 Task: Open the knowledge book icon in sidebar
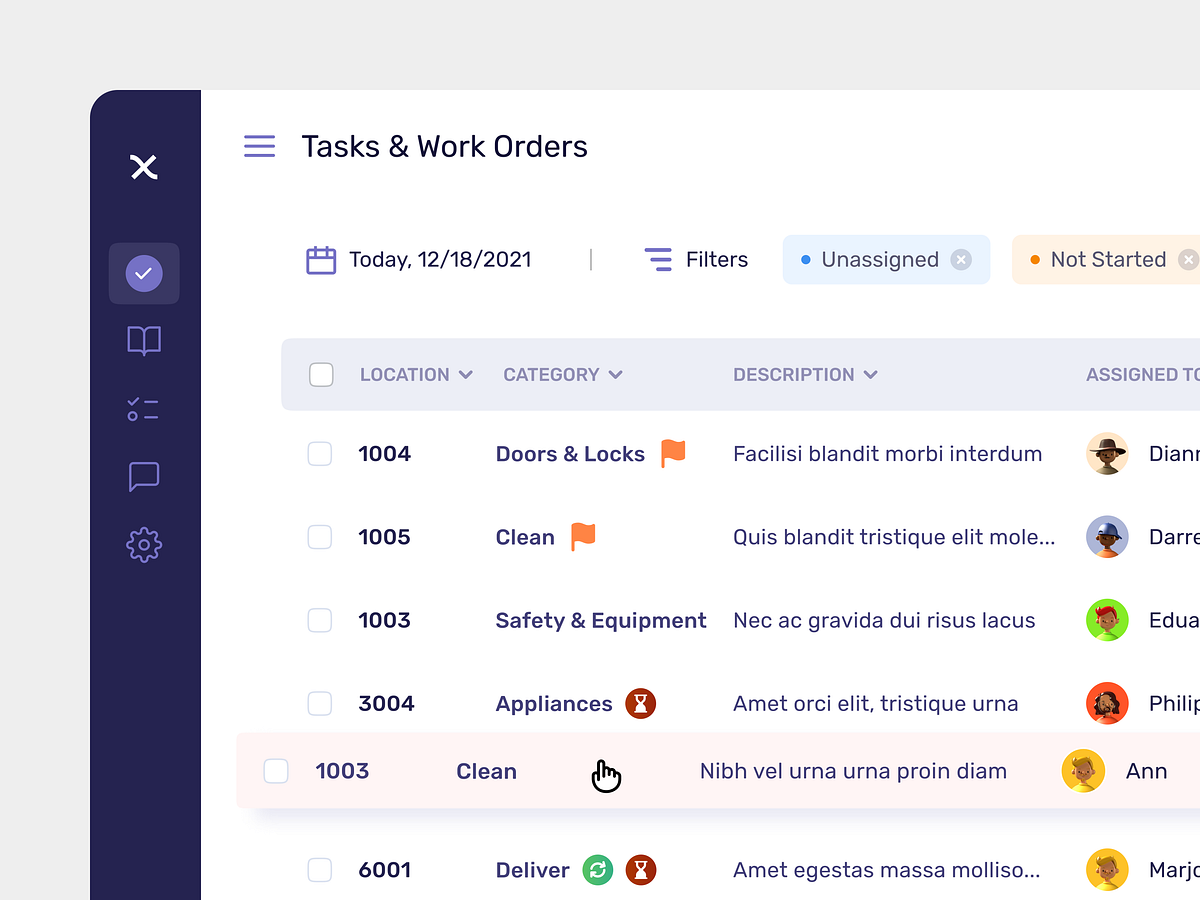(x=144, y=340)
